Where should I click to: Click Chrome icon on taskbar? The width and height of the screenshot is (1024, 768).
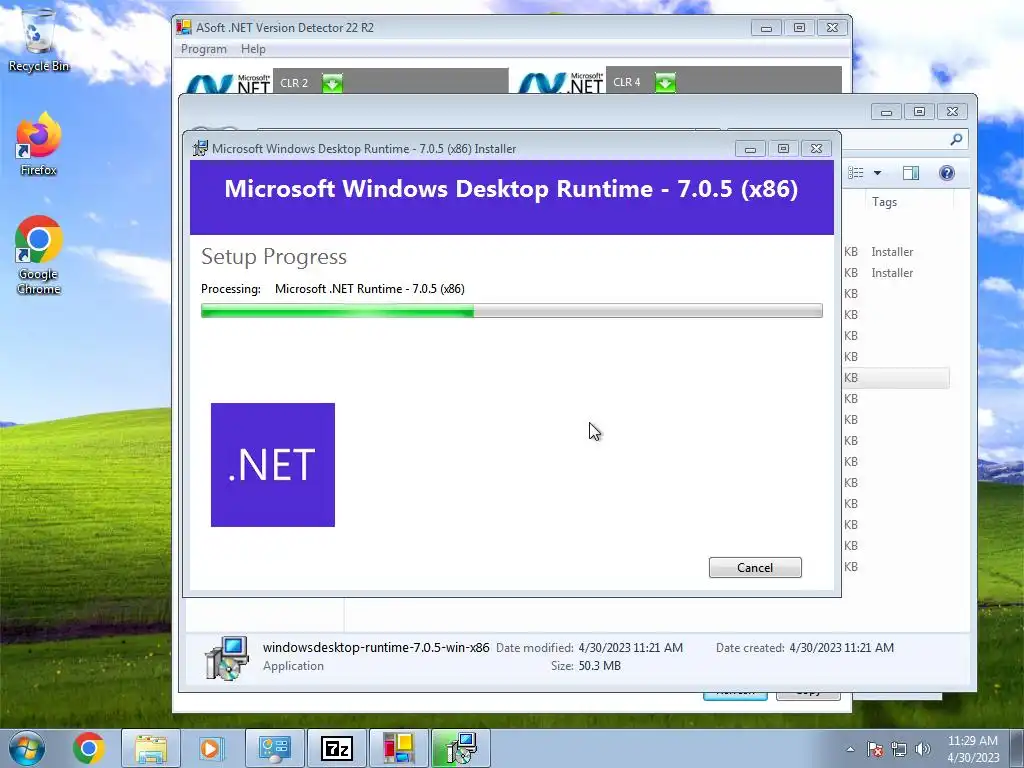pyautogui.click(x=89, y=748)
